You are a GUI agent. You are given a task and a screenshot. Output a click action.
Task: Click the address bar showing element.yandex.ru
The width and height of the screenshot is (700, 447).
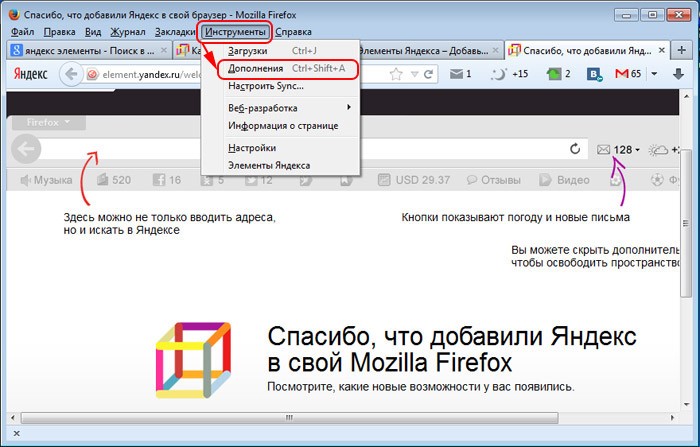[152, 75]
